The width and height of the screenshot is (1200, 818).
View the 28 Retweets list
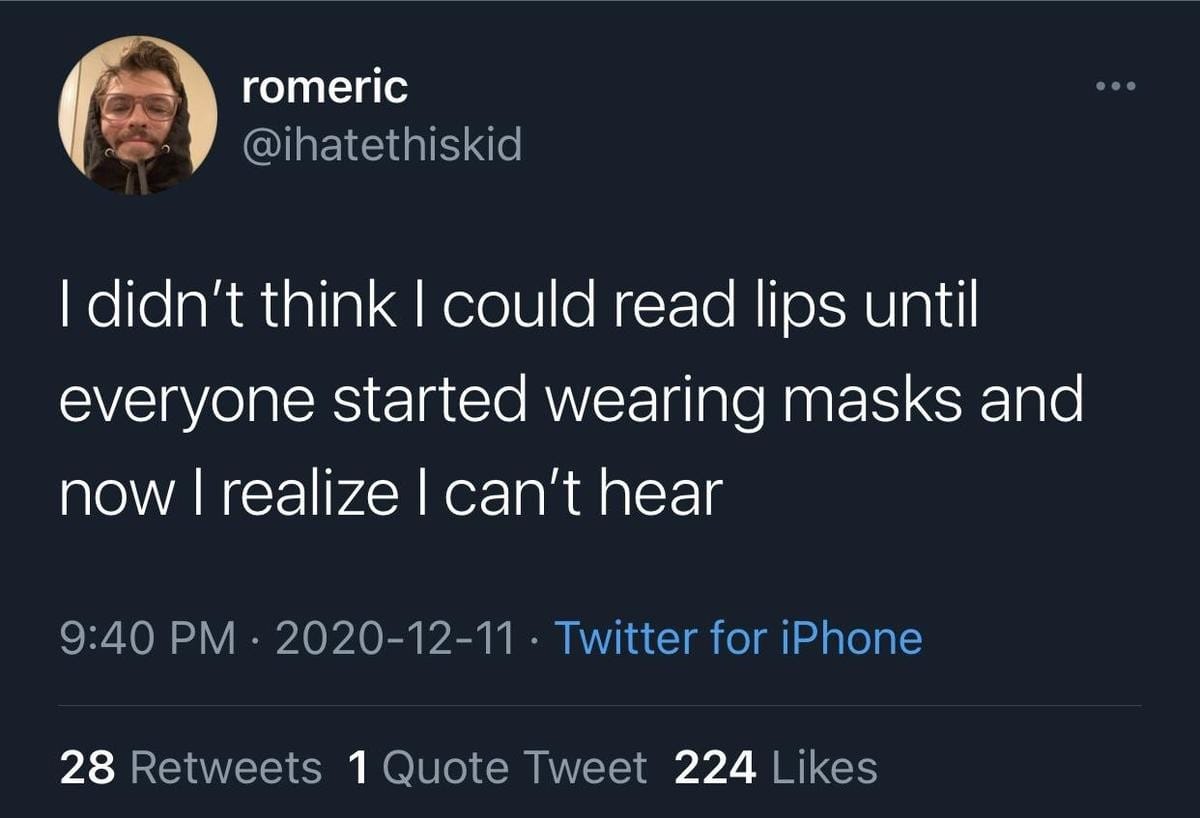pyautogui.click(x=190, y=768)
